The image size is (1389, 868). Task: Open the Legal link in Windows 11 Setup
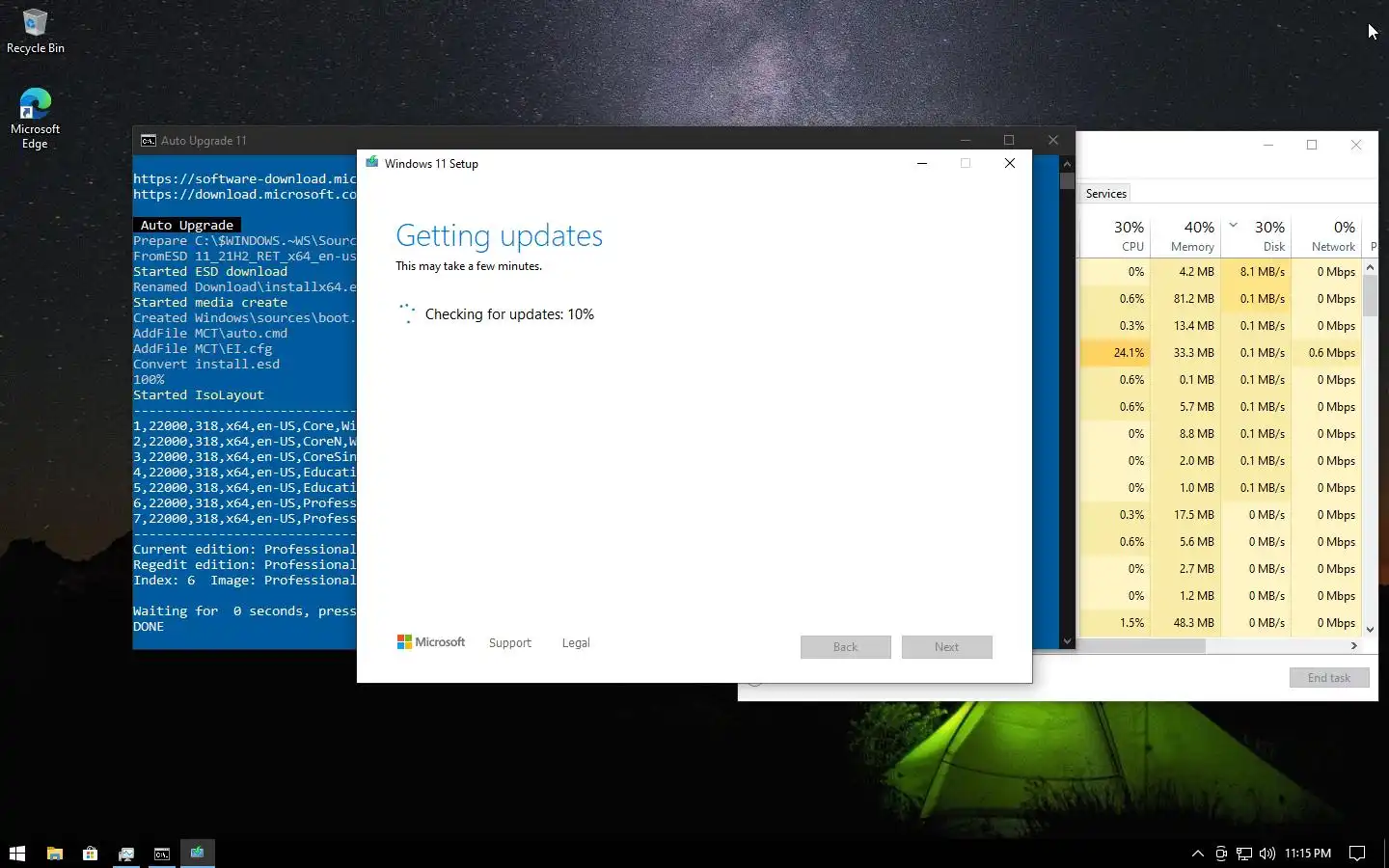[576, 643]
